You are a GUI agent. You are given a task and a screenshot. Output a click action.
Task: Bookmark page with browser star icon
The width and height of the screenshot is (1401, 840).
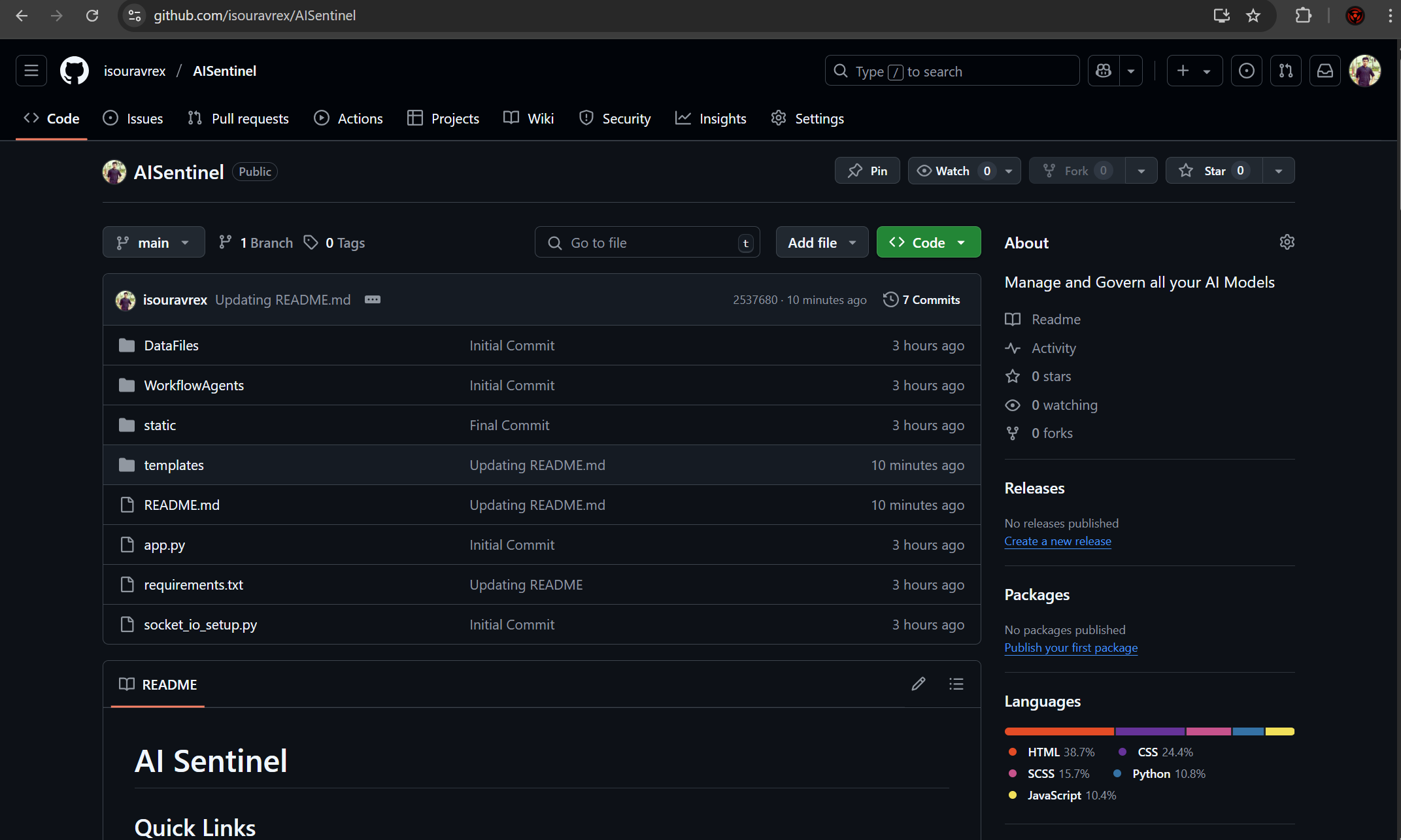click(1253, 16)
